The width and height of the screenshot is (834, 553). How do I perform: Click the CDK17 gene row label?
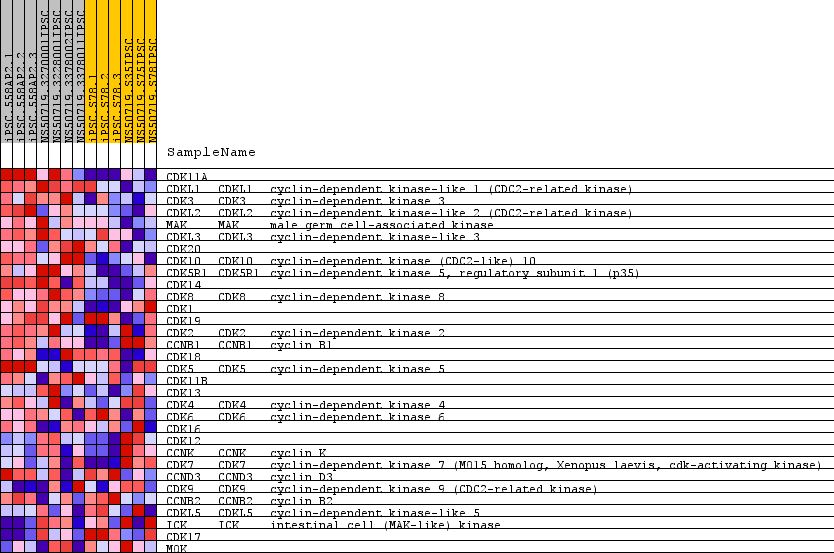tap(183, 537)
